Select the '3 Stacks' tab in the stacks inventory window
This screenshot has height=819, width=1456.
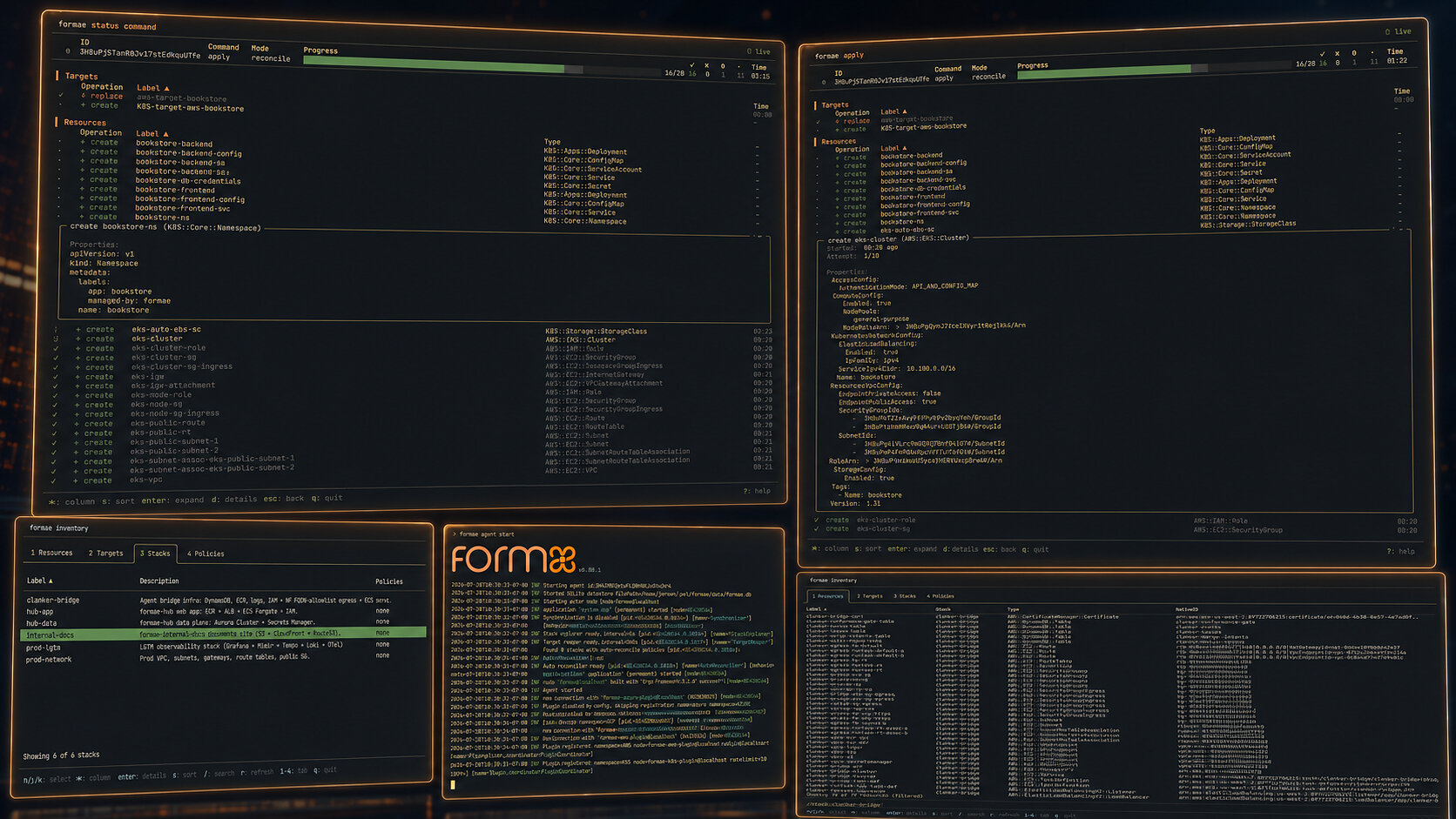155,553
